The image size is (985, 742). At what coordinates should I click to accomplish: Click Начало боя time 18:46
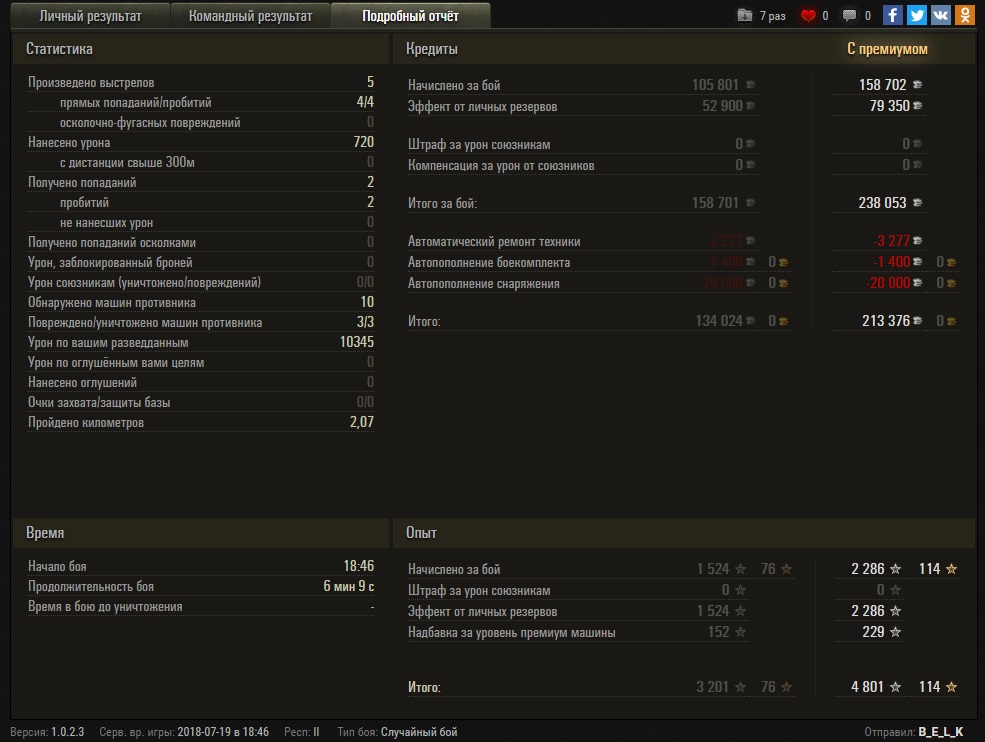point(359,566)
